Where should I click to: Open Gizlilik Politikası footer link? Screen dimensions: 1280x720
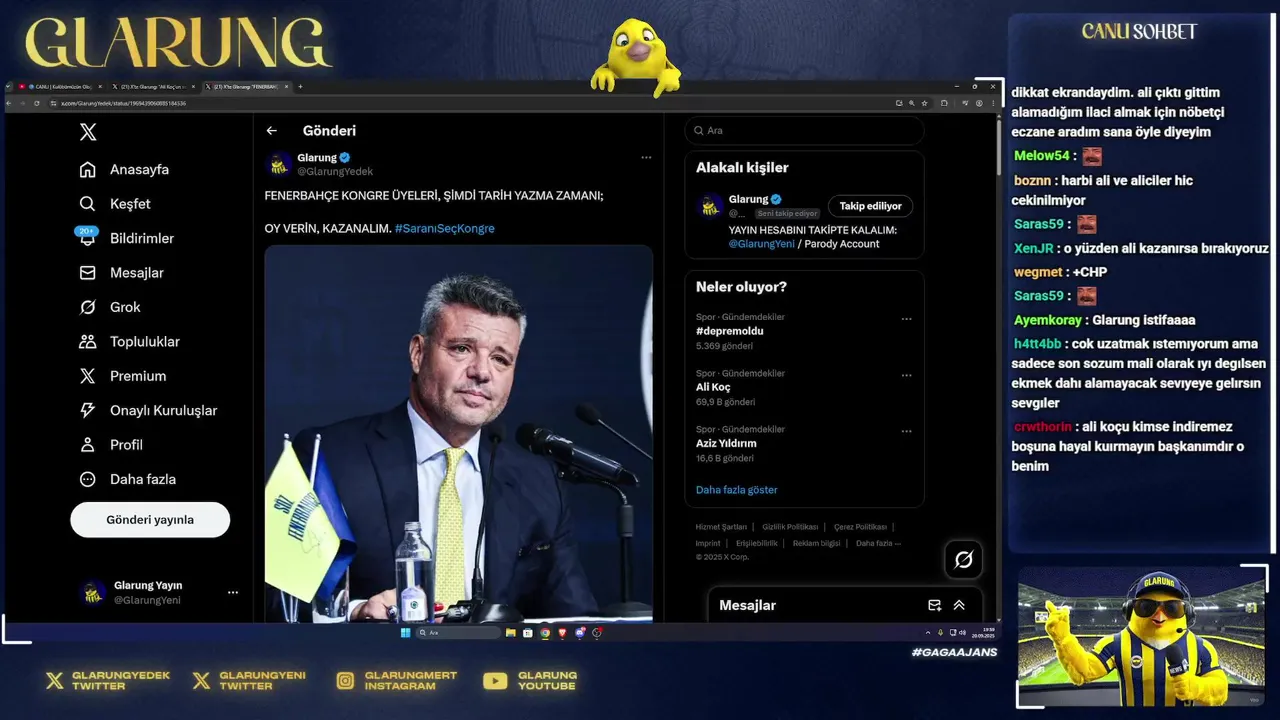(x=790, y=527)
